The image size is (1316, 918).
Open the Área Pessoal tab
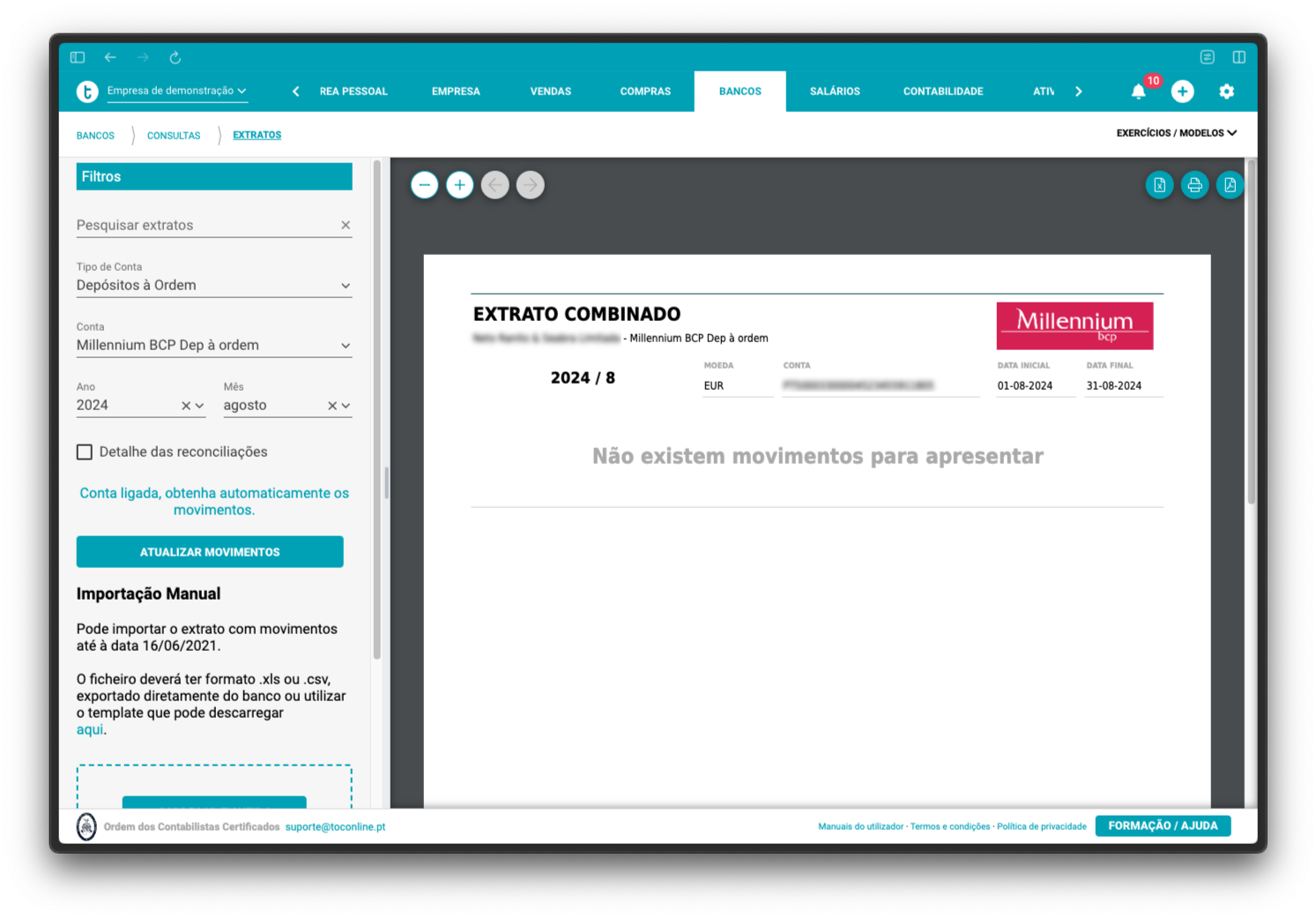[x=353, y=92]
